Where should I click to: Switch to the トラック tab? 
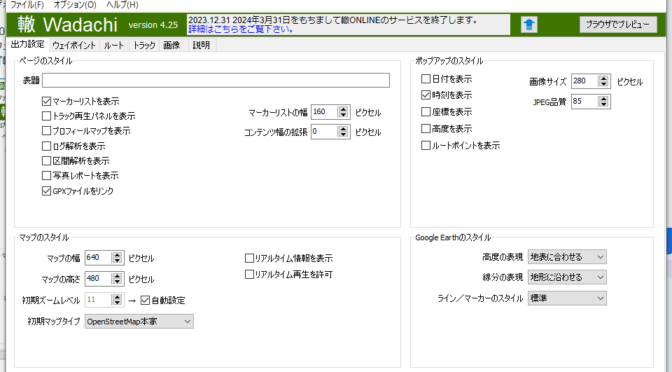point(144,45)
